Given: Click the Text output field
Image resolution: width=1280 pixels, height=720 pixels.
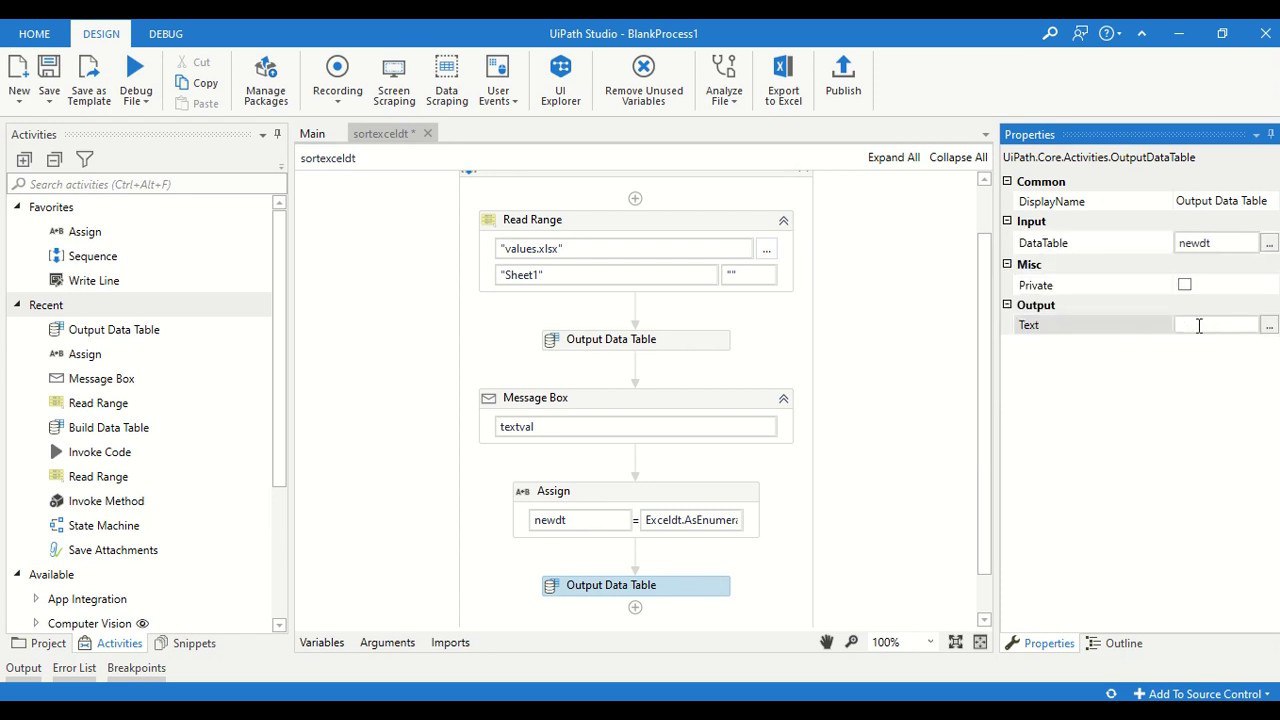Looking at the screenshot, I should (1216, 325).
